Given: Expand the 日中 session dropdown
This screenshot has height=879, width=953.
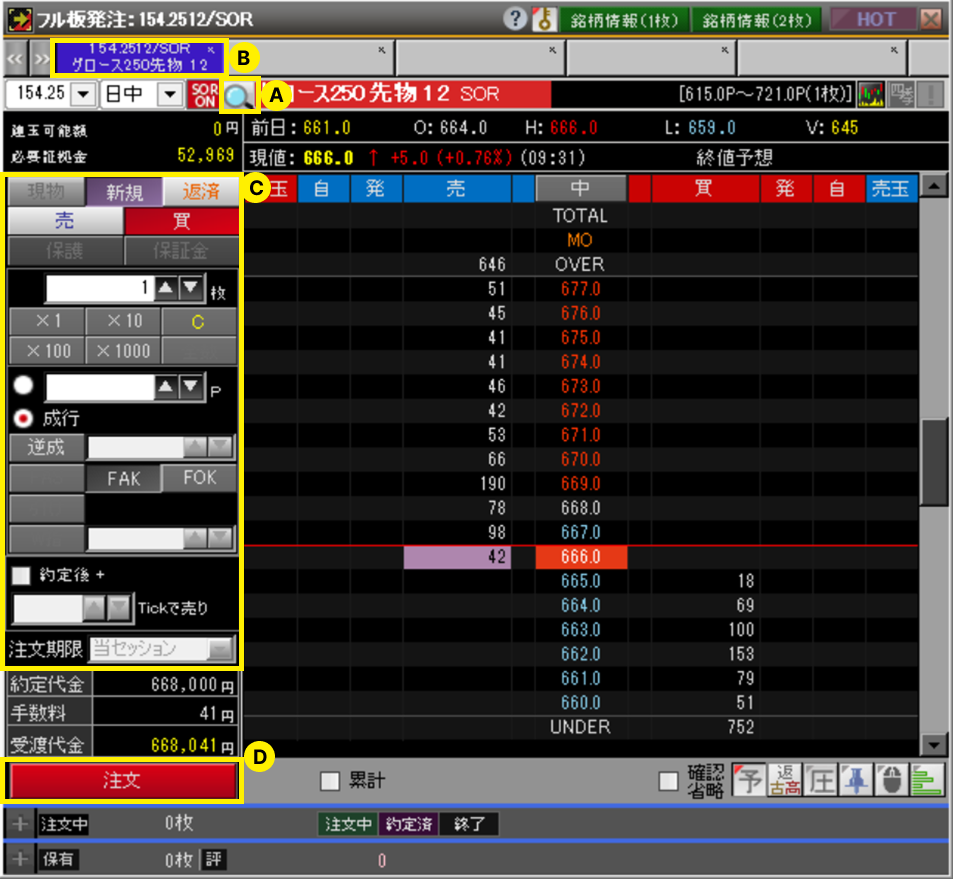Looking at the screenshot, I should [171, 95].
